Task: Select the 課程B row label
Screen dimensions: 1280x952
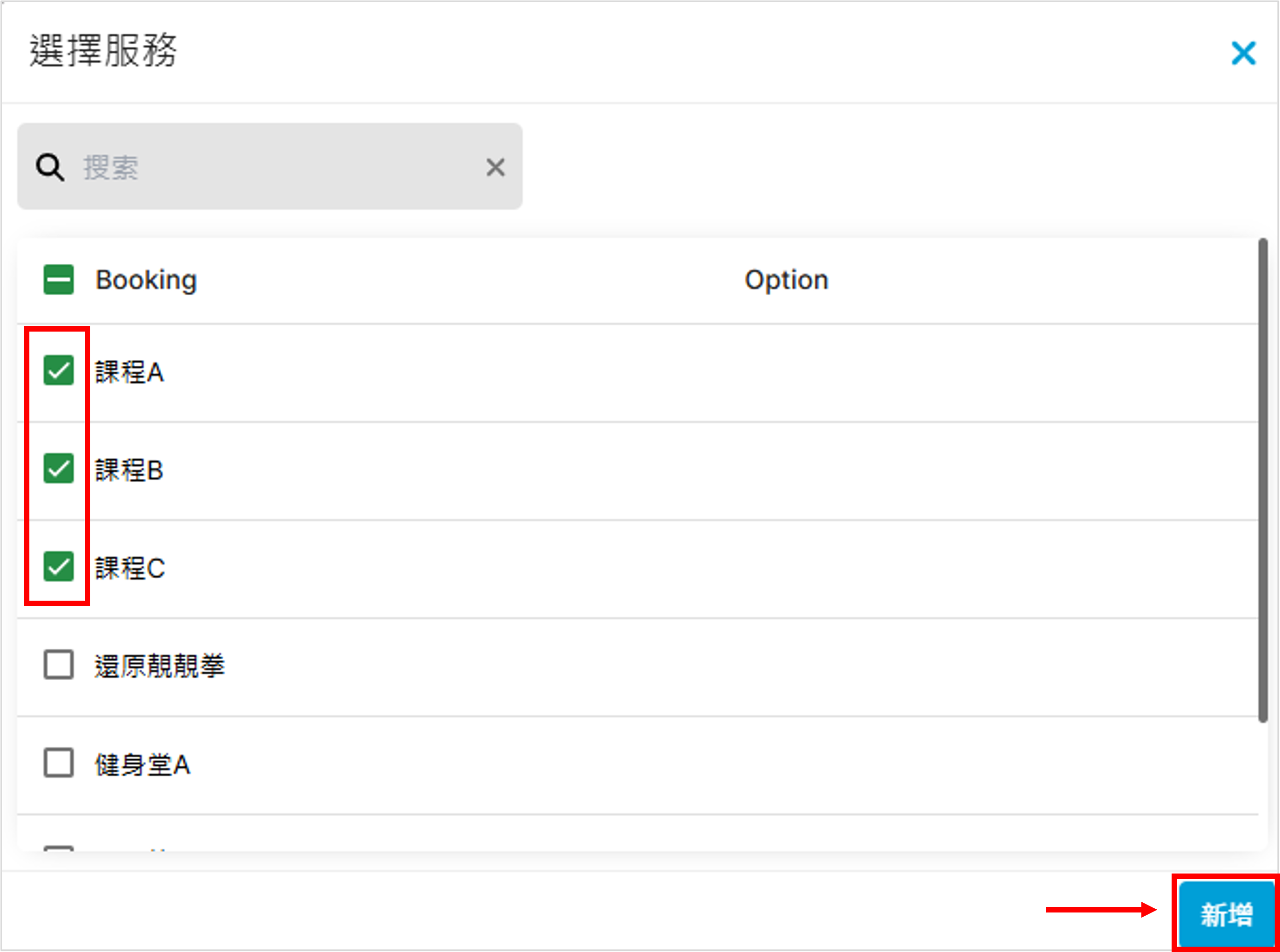Action: pos(130,470)
